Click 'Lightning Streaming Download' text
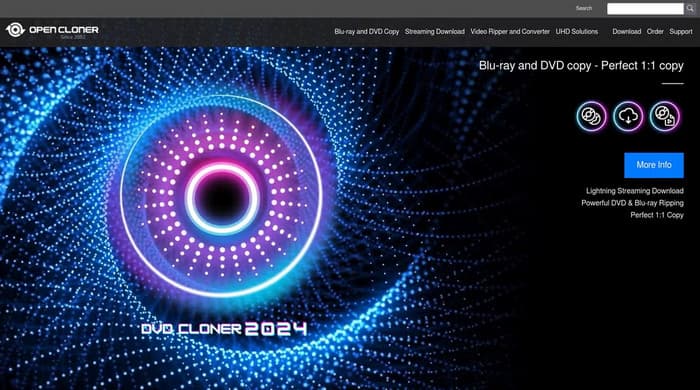This screenshot has width=700, height=390. [x=634, y=191]
